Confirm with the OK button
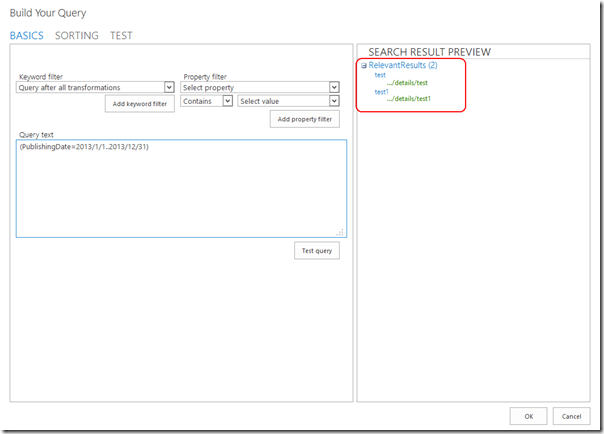Screen dimensions: 604x434 528,416
